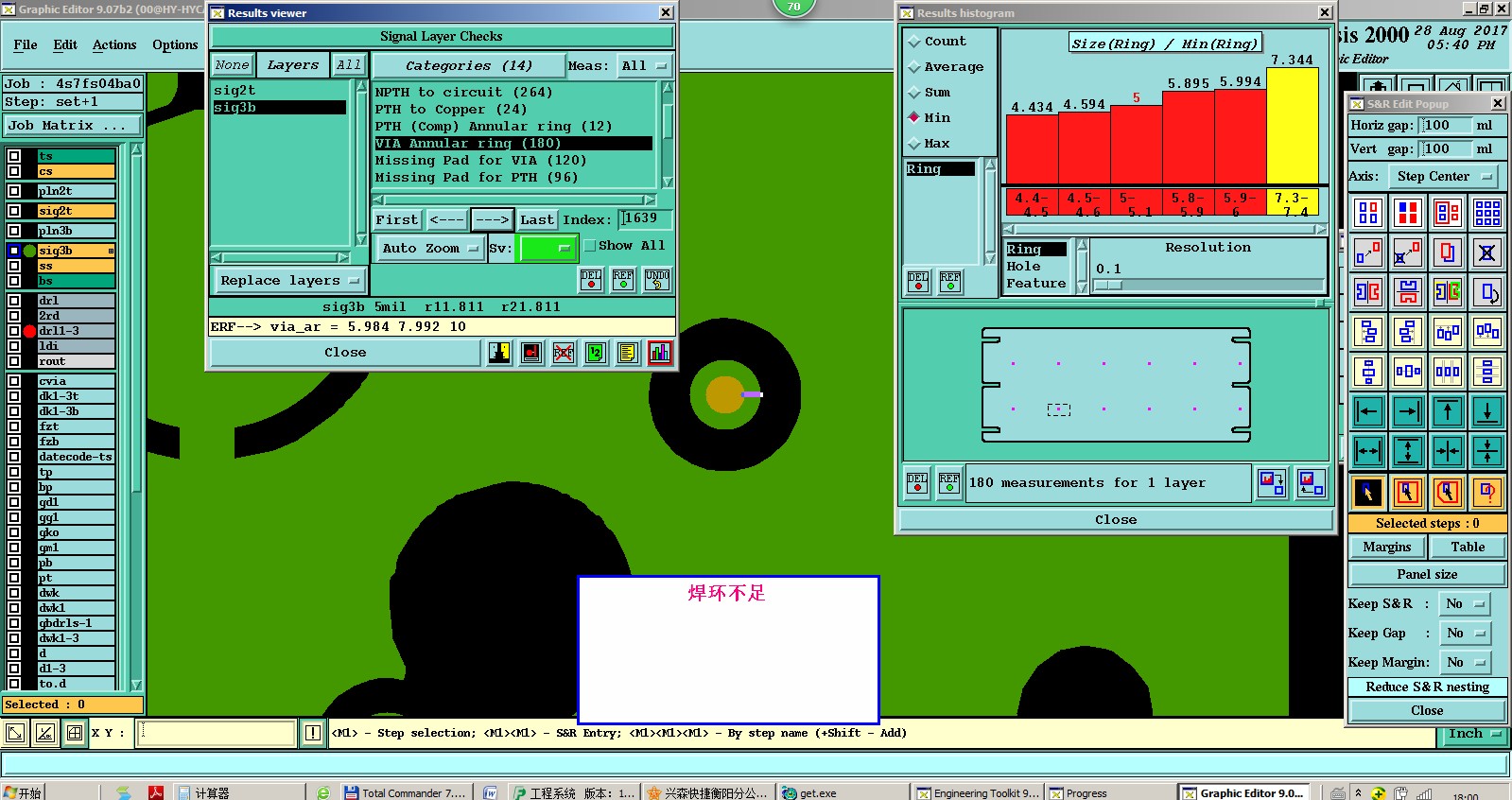Click the mirror step icon with green box
The image size is (1512, 800).
click(x=1448, y=292)
